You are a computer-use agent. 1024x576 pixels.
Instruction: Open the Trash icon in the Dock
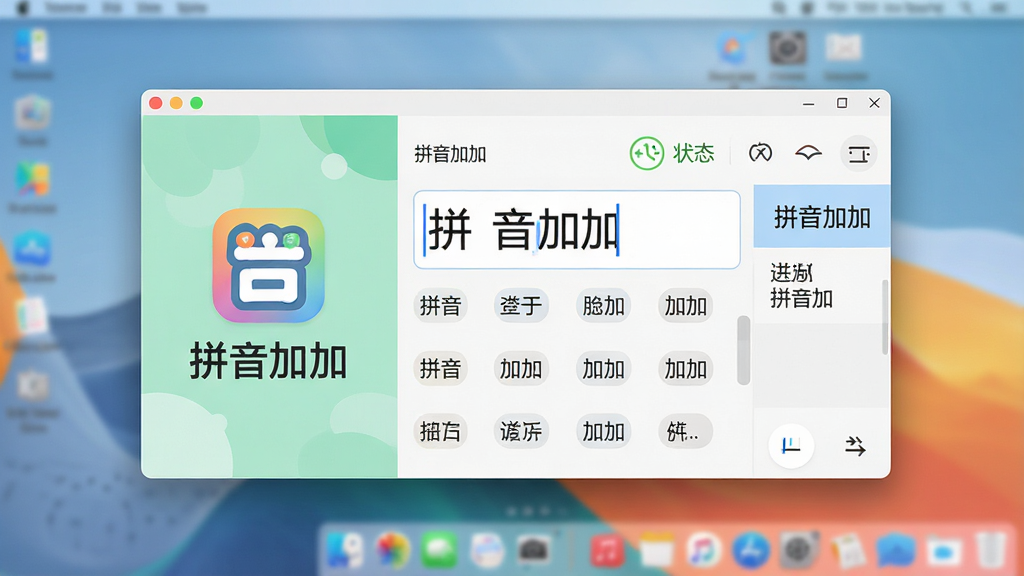tap(991, 550)
